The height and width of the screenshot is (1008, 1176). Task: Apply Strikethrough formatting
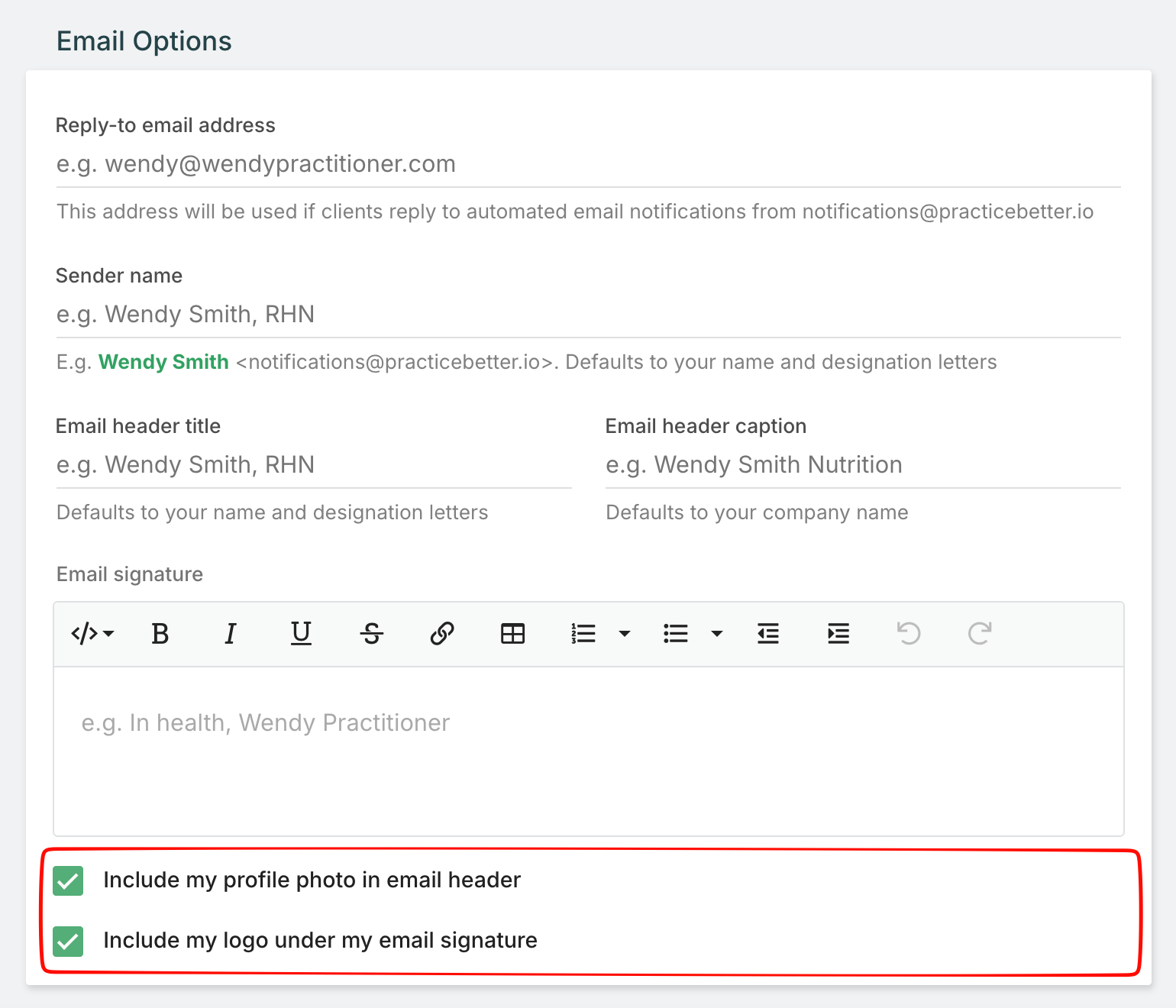coord(372,634)
